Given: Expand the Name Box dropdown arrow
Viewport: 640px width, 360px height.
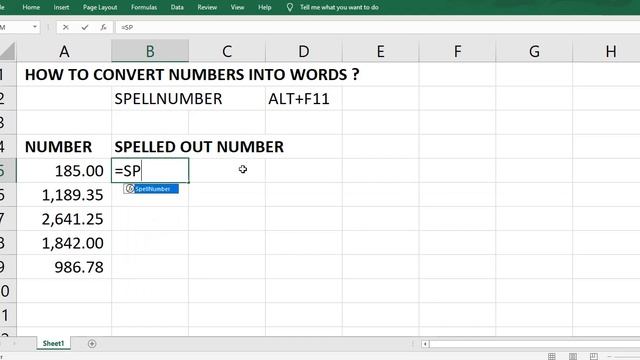Looking at the screenshot, I should (35, 27).
